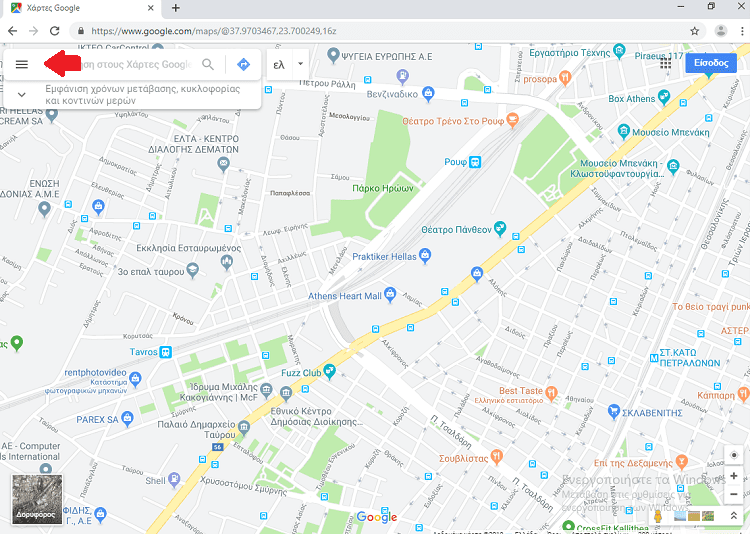Open the Google apps grid icon
The width and height of the screenshot is (750, 534).
click(x=666, y=63)
